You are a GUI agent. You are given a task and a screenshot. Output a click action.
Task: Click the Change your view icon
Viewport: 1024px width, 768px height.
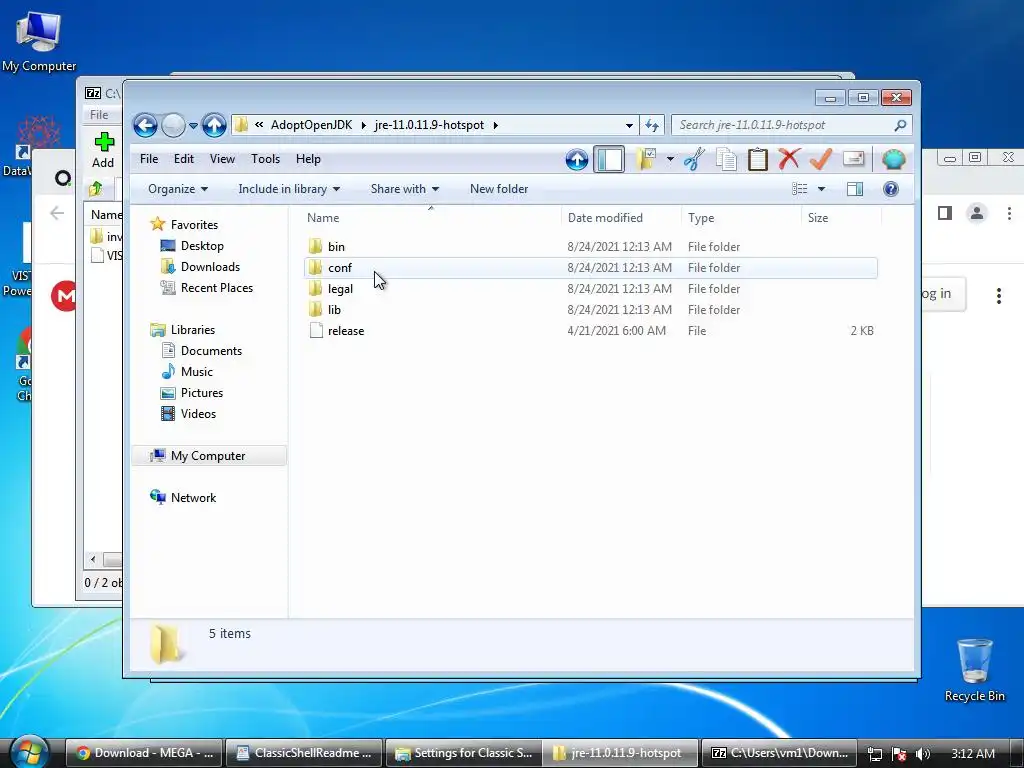tap(800, 189)
